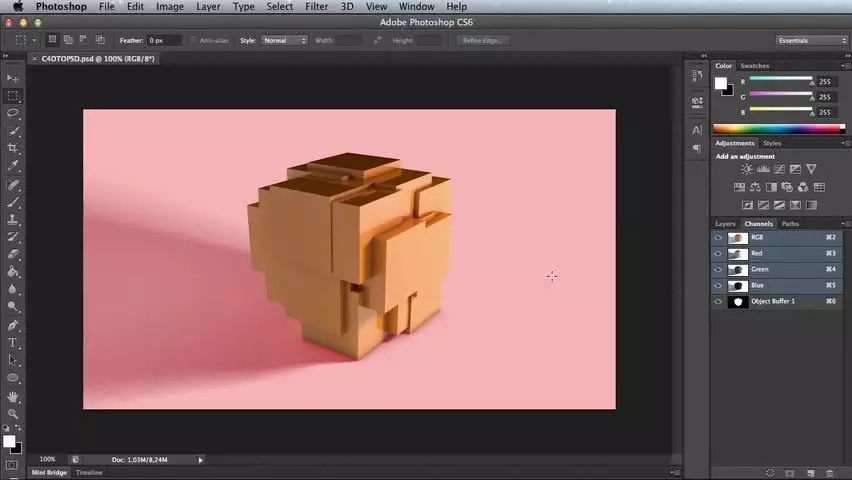Select the Hand tool
This screenshot has width=852, height=480.
pos(12,397)
